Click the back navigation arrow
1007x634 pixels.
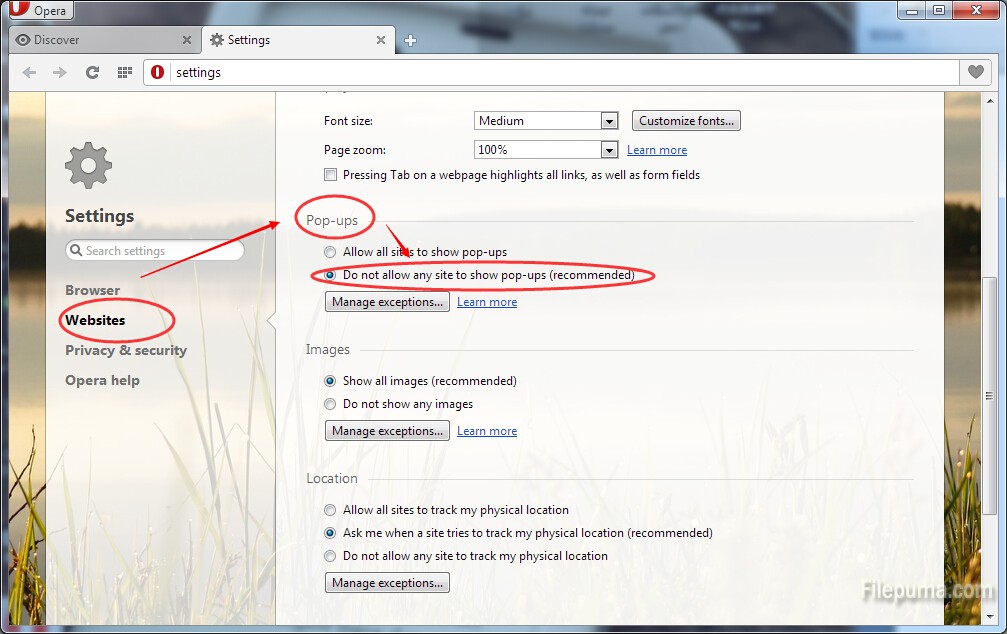pyautogui.click(x=29, y=72)
